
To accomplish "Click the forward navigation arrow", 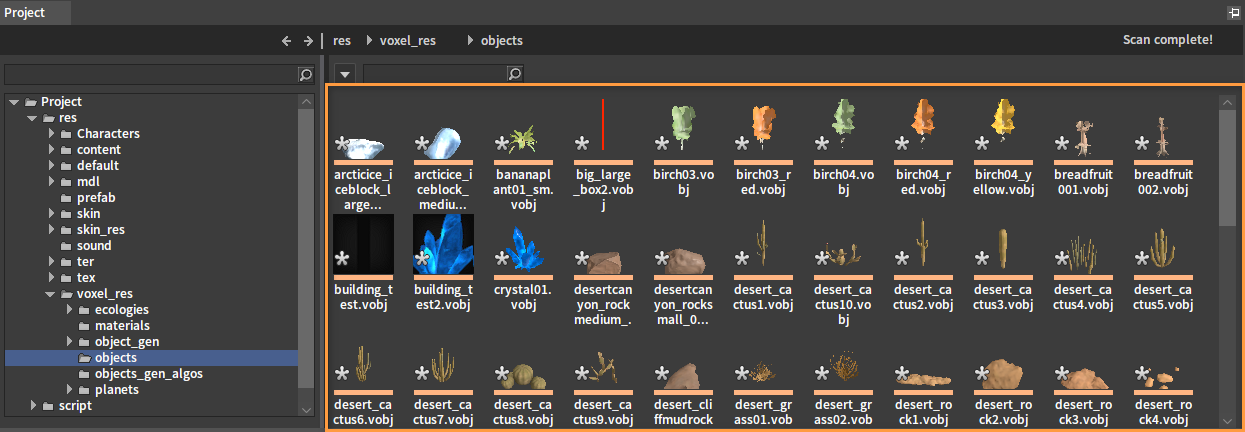I will (x=308, y=41).
